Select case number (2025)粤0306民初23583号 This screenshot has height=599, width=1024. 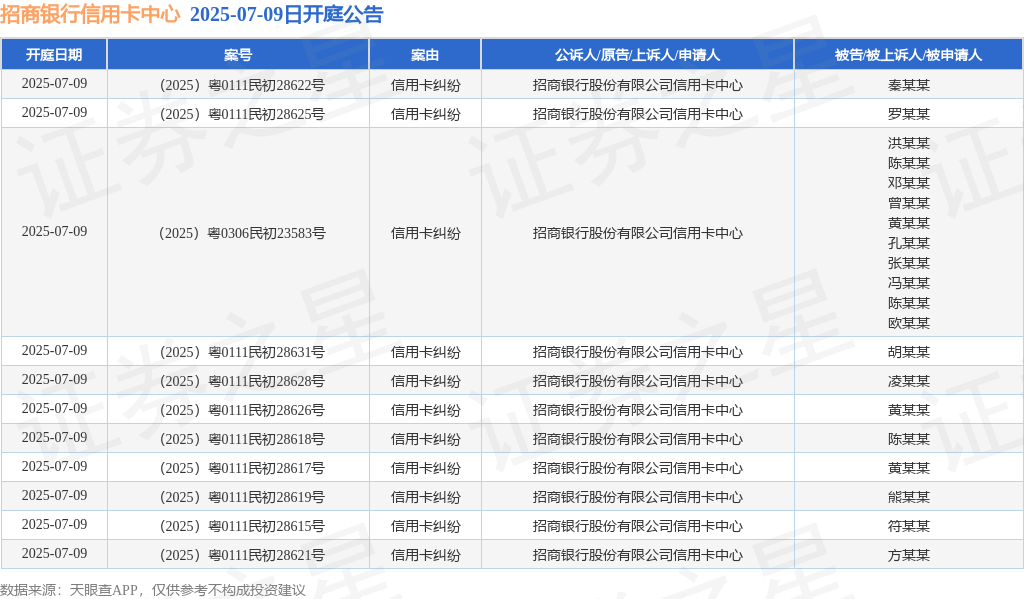(x=242, y=233)
